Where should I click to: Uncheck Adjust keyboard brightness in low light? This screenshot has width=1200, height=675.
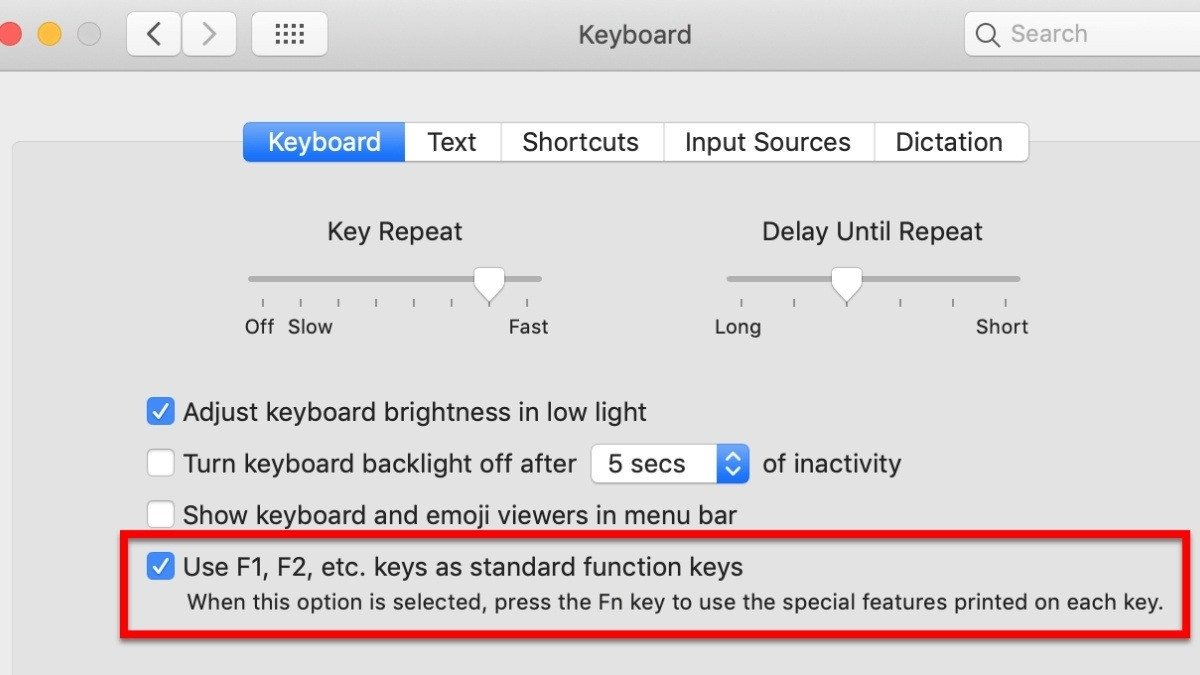(161, 411)
